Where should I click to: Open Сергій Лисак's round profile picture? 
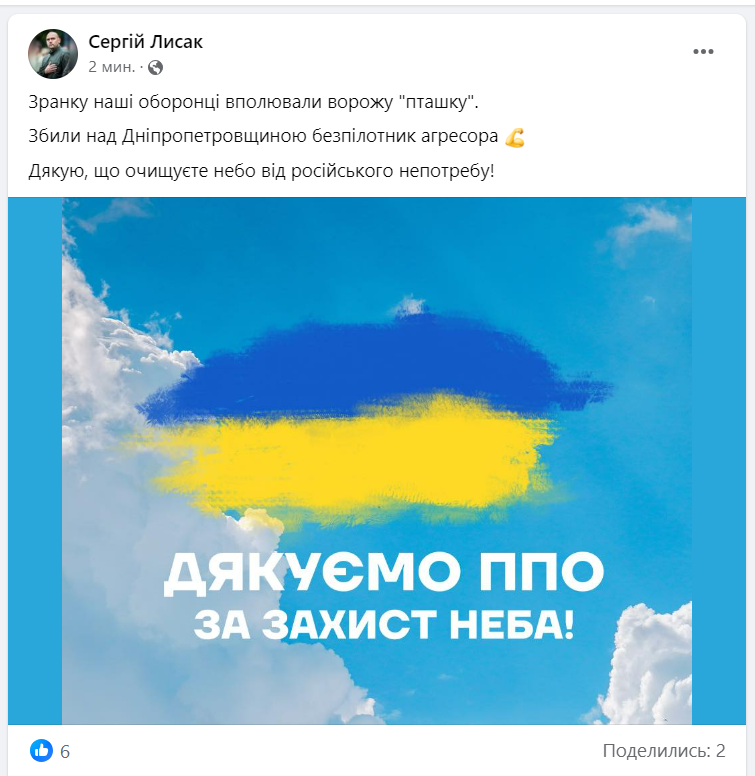point(53,53)
